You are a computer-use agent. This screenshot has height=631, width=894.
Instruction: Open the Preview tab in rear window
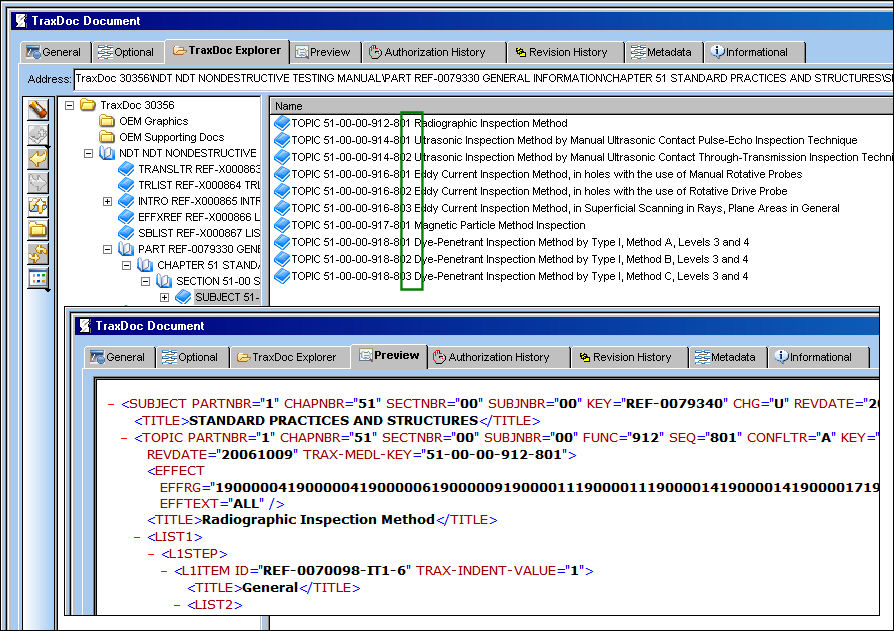tap(326, 52)
